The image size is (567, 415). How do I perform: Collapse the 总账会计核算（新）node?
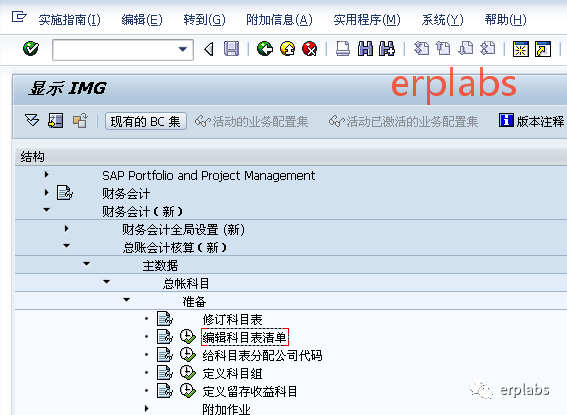click(x=67, y=246)
